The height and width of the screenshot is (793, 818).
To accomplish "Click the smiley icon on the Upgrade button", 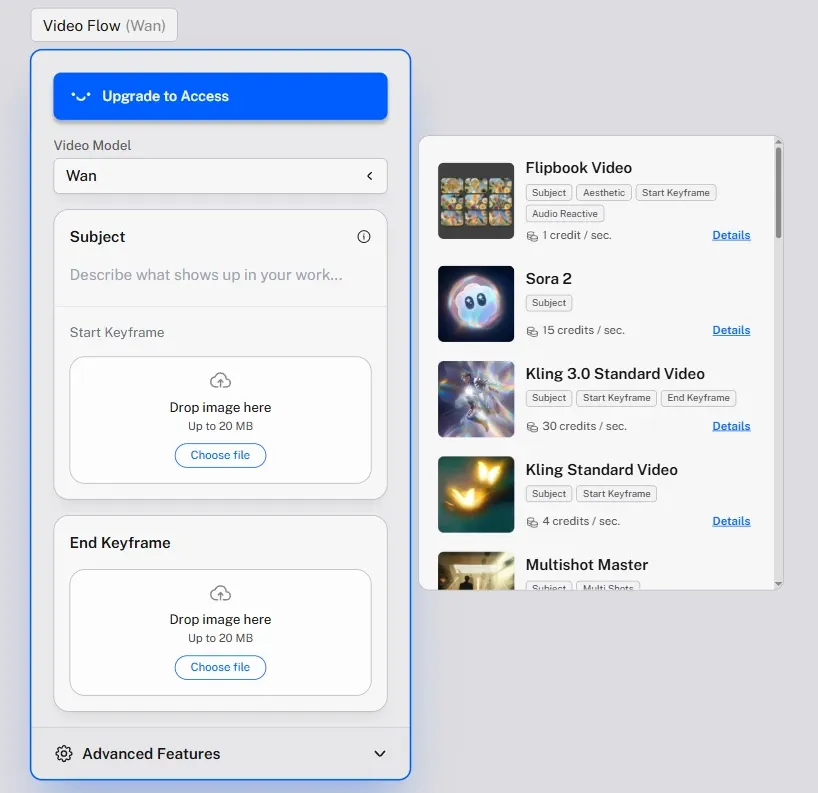I will click(x=81, y=96).
